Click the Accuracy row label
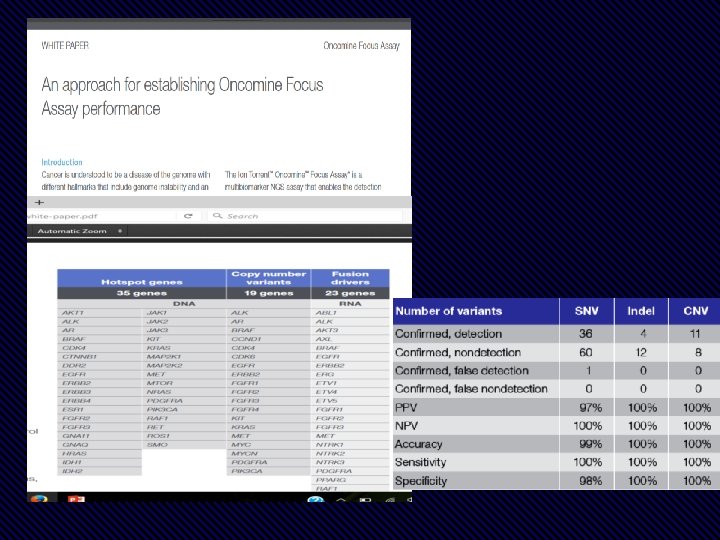The height and width of the screenshot is (540, 720). (x=418, y=444)
